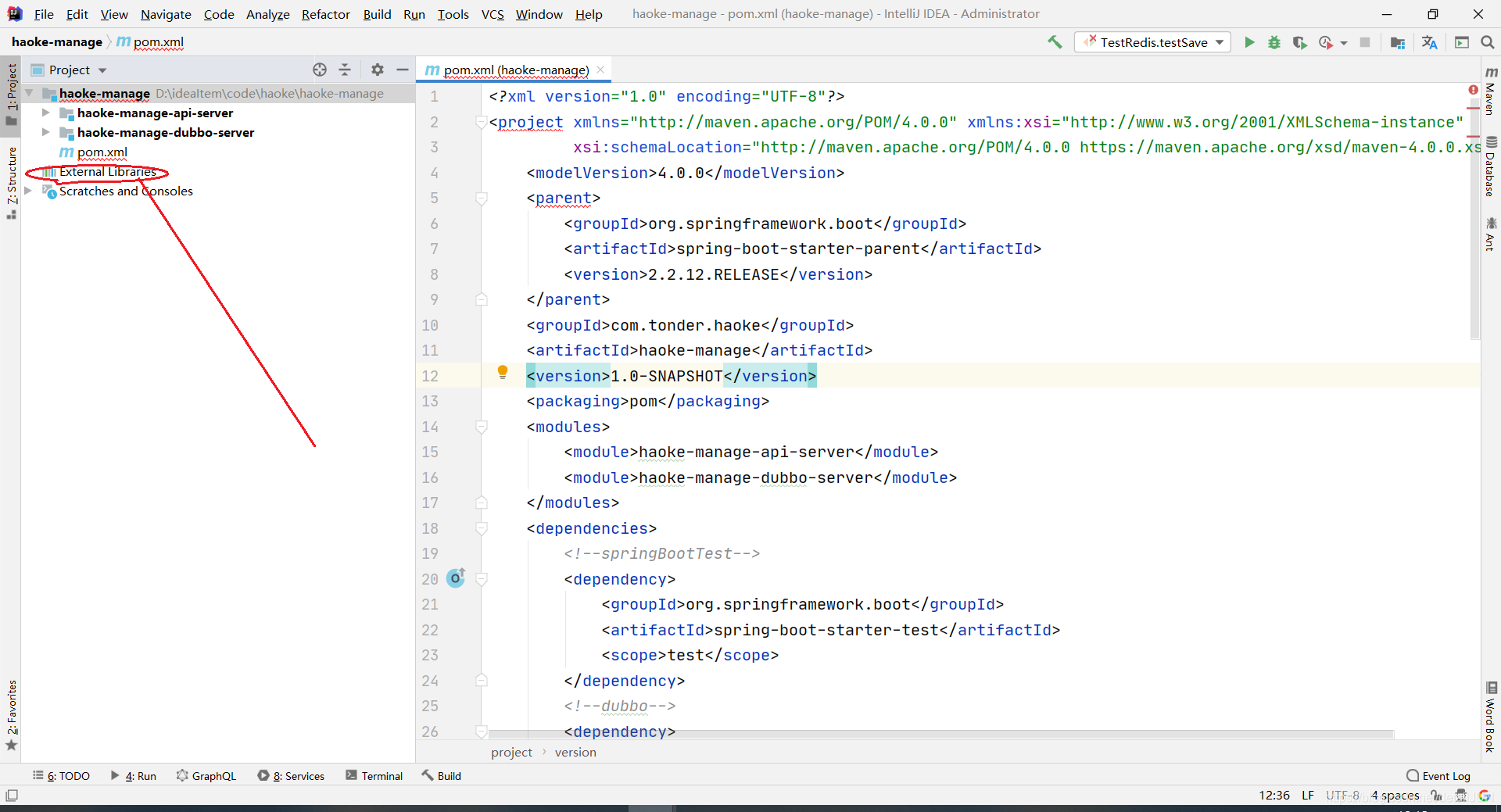Open the 8: Services tool window
The height and width of the screenshot is (812, 1501).
tap(291, 776)
